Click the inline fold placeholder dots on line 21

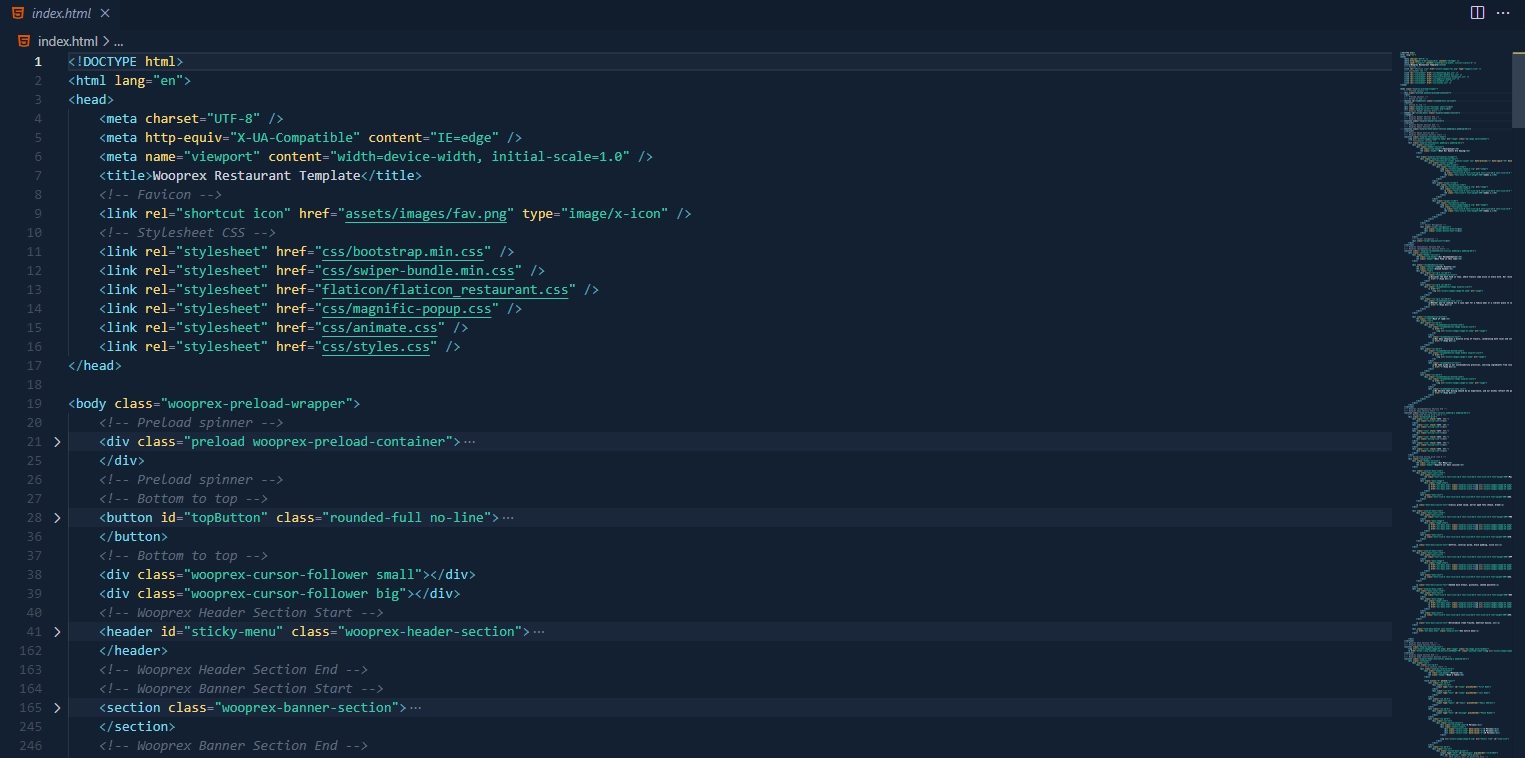(x=468, y=441)
